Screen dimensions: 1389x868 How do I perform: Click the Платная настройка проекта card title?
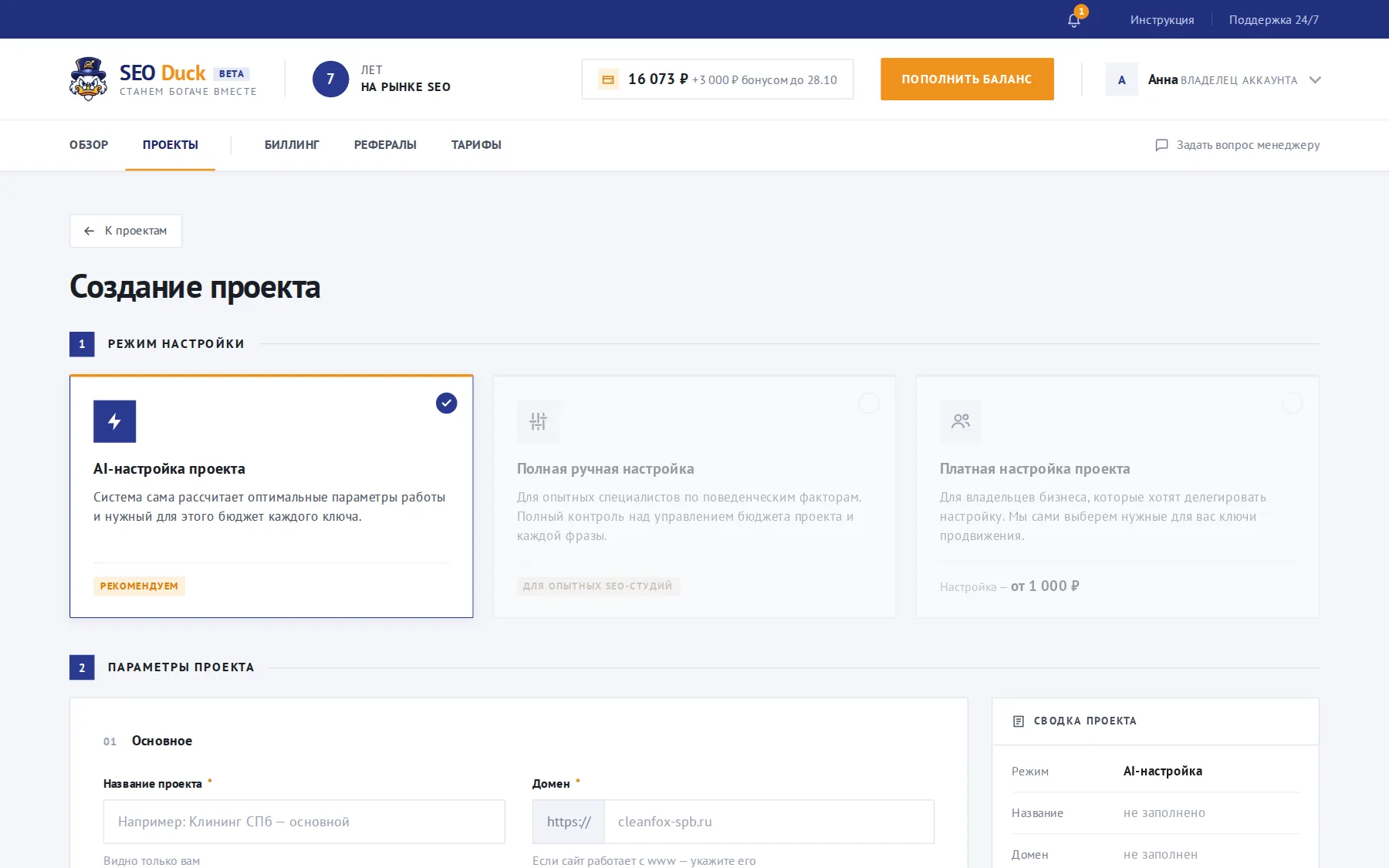pos(1035,469)
